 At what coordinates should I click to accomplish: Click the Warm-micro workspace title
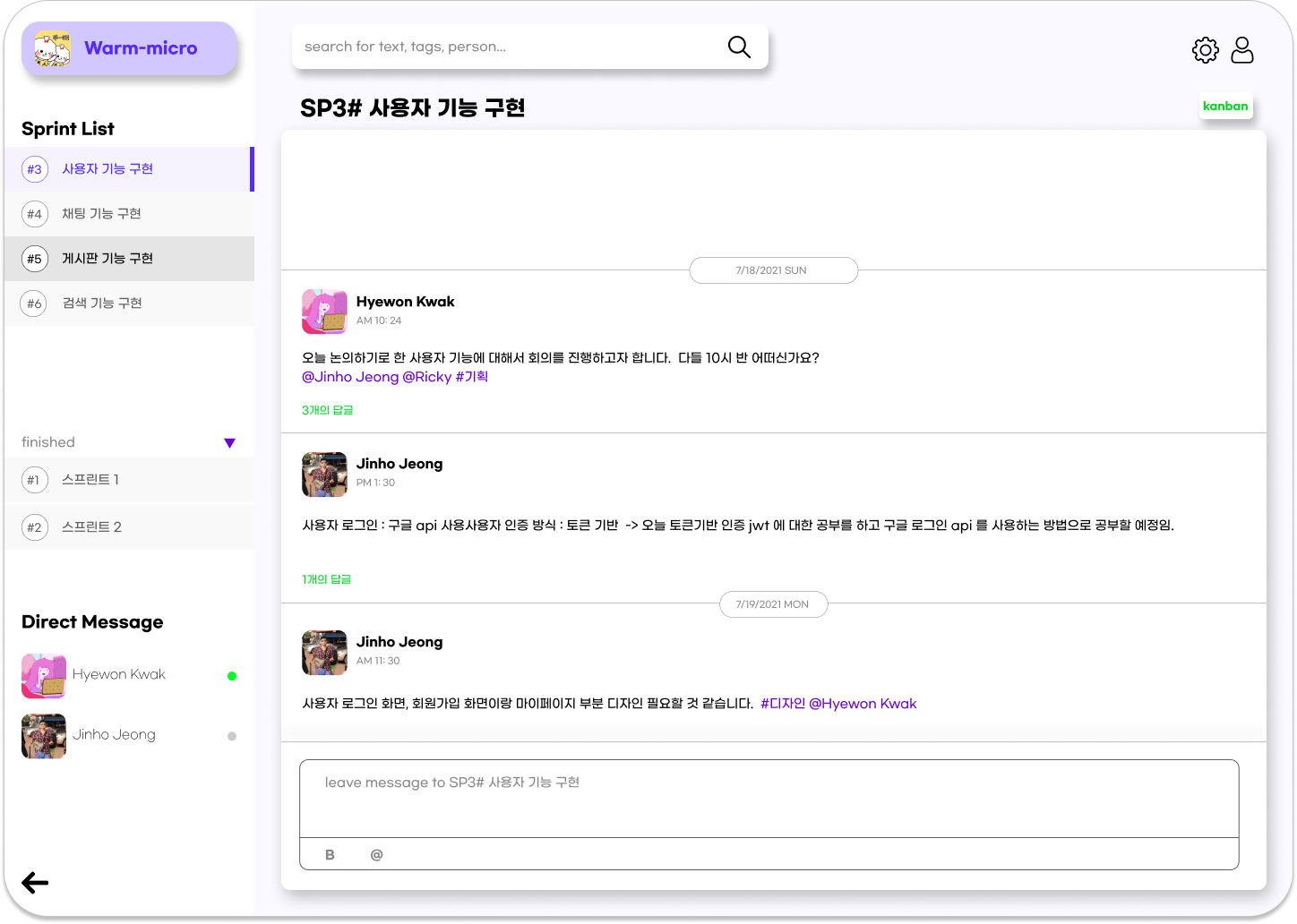pos(141,48)
